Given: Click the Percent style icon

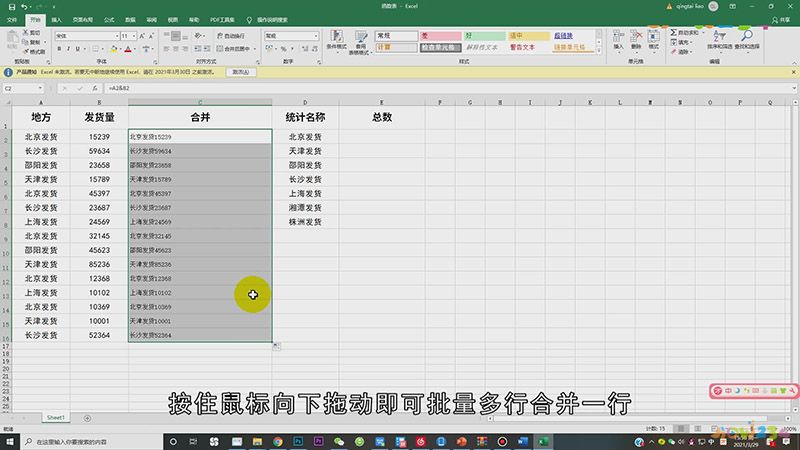Looking at the screenshot, I should point(283,48).
